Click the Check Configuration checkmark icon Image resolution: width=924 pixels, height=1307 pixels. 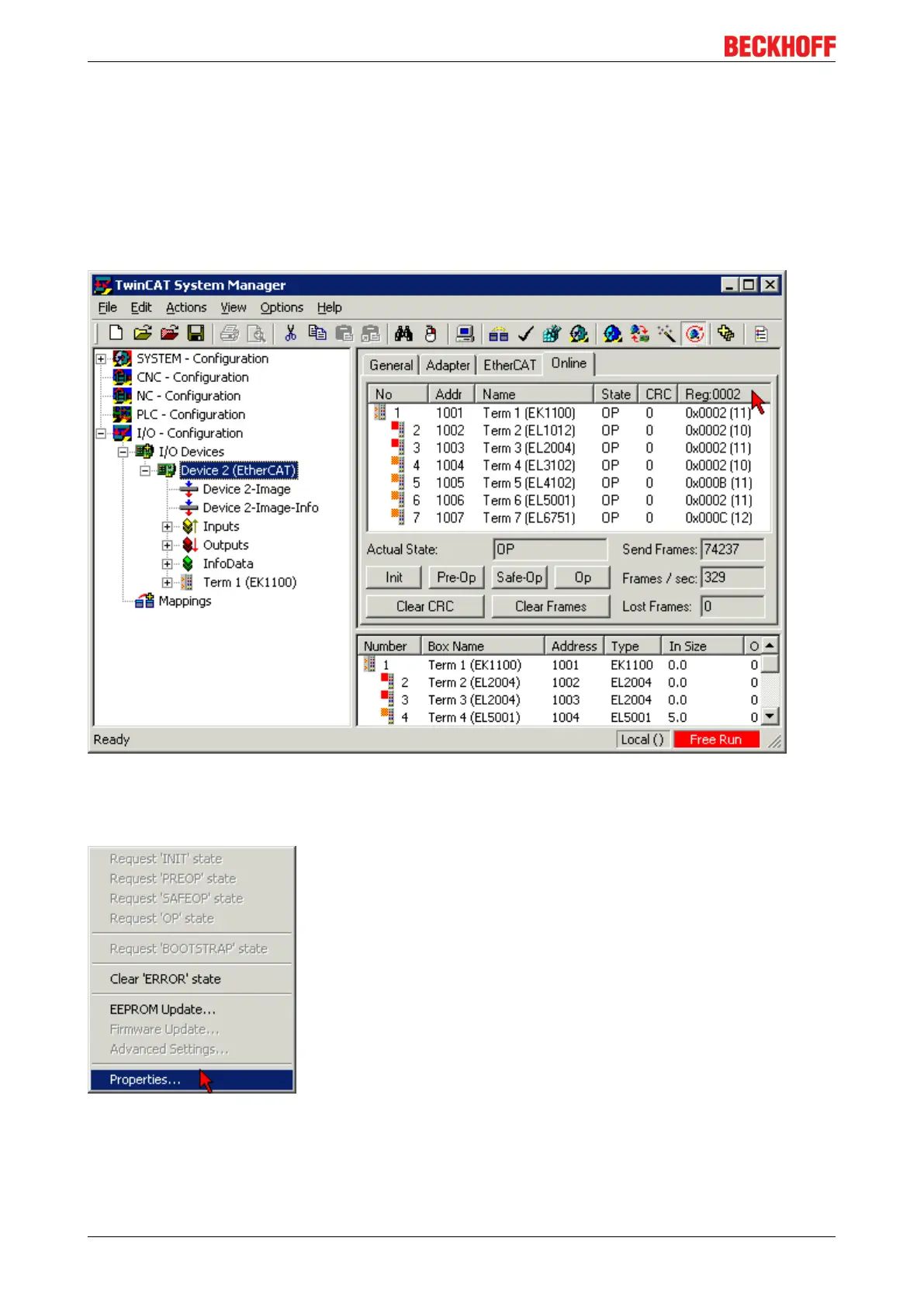pyautogui.click(x=525, y=333)
